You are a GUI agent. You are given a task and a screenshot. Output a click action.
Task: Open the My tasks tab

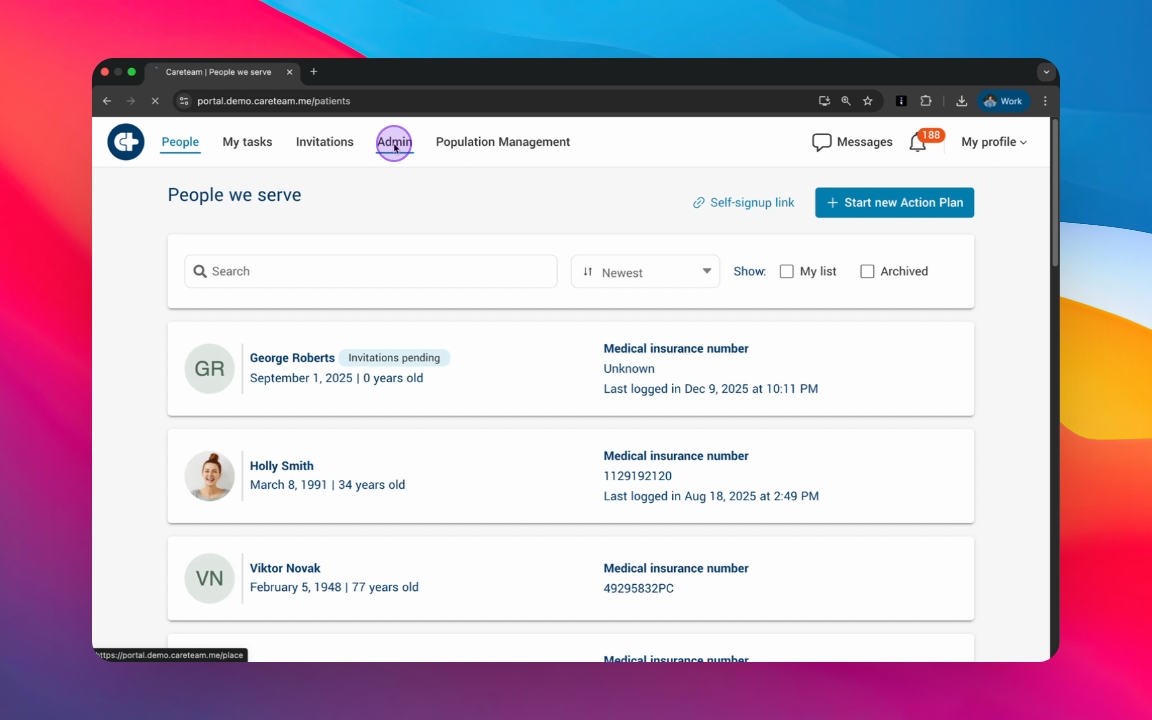coord(247,142)
